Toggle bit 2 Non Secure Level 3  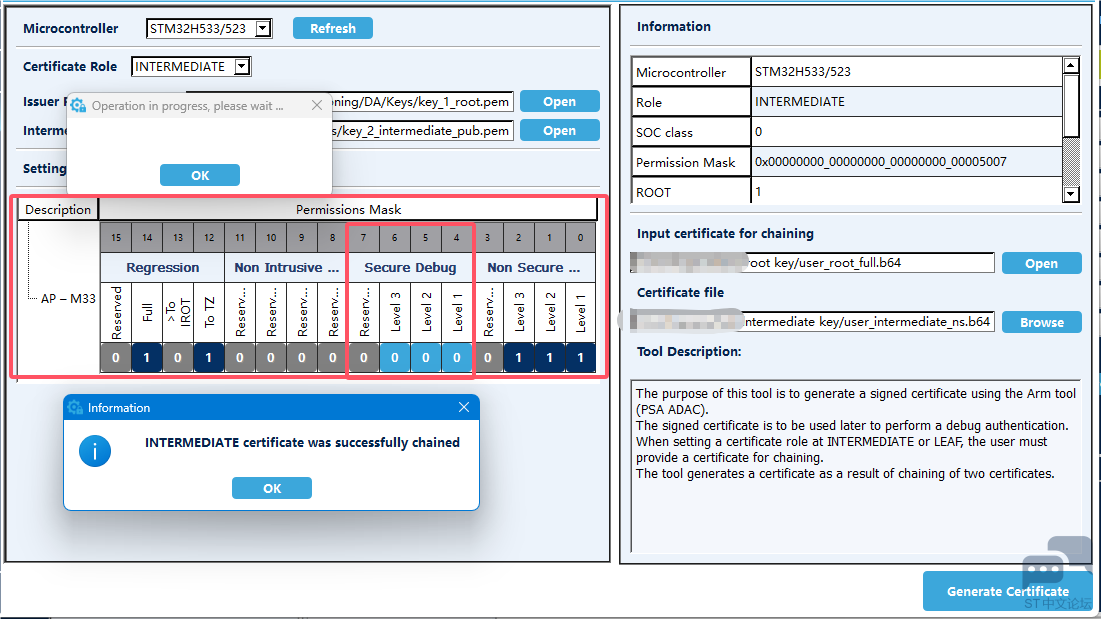[518, 357]
